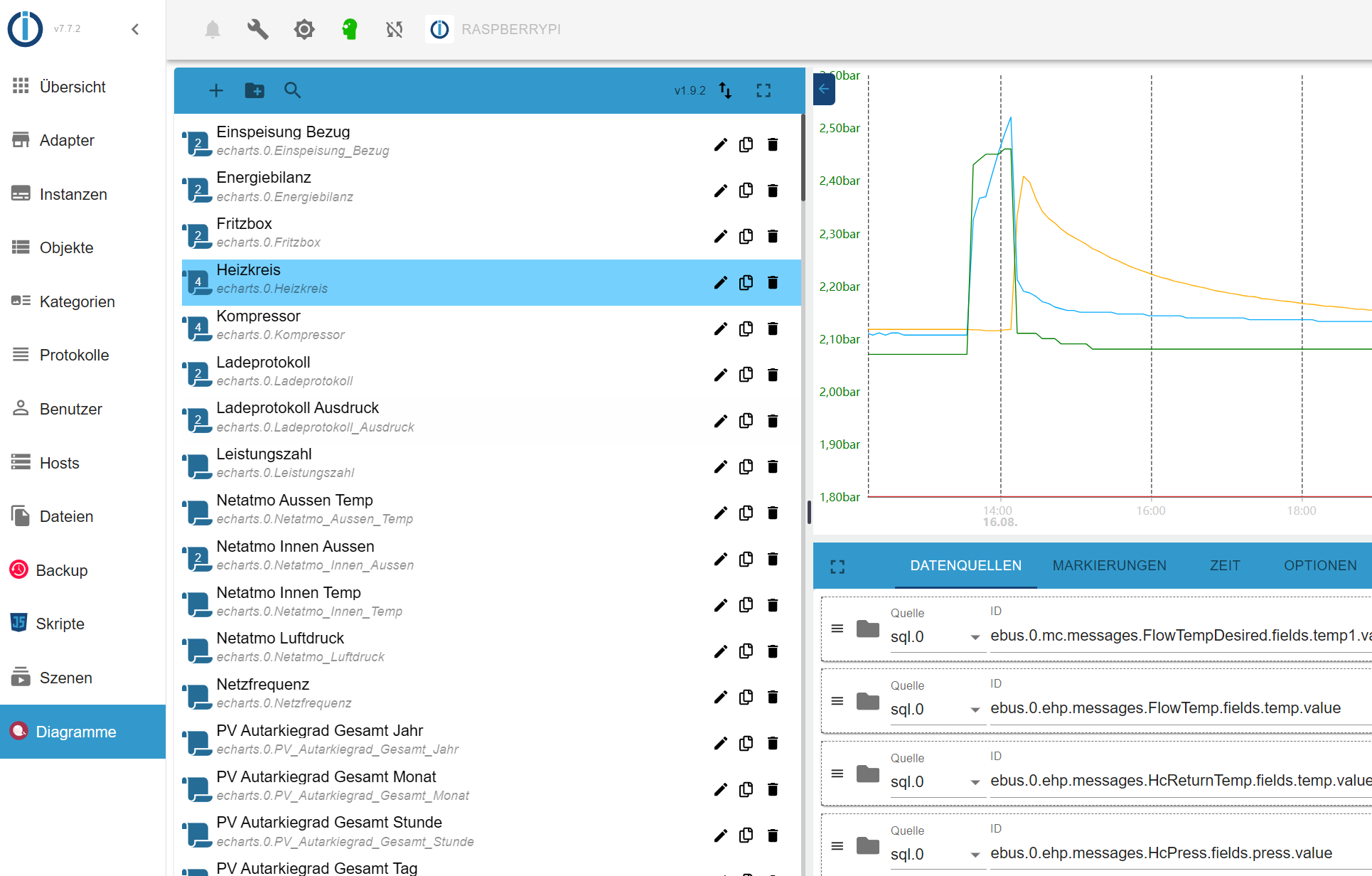Click the ID field with FlowTempDesired
The height and width of the screenshot is (876, 1372).
click(1181, 636)
